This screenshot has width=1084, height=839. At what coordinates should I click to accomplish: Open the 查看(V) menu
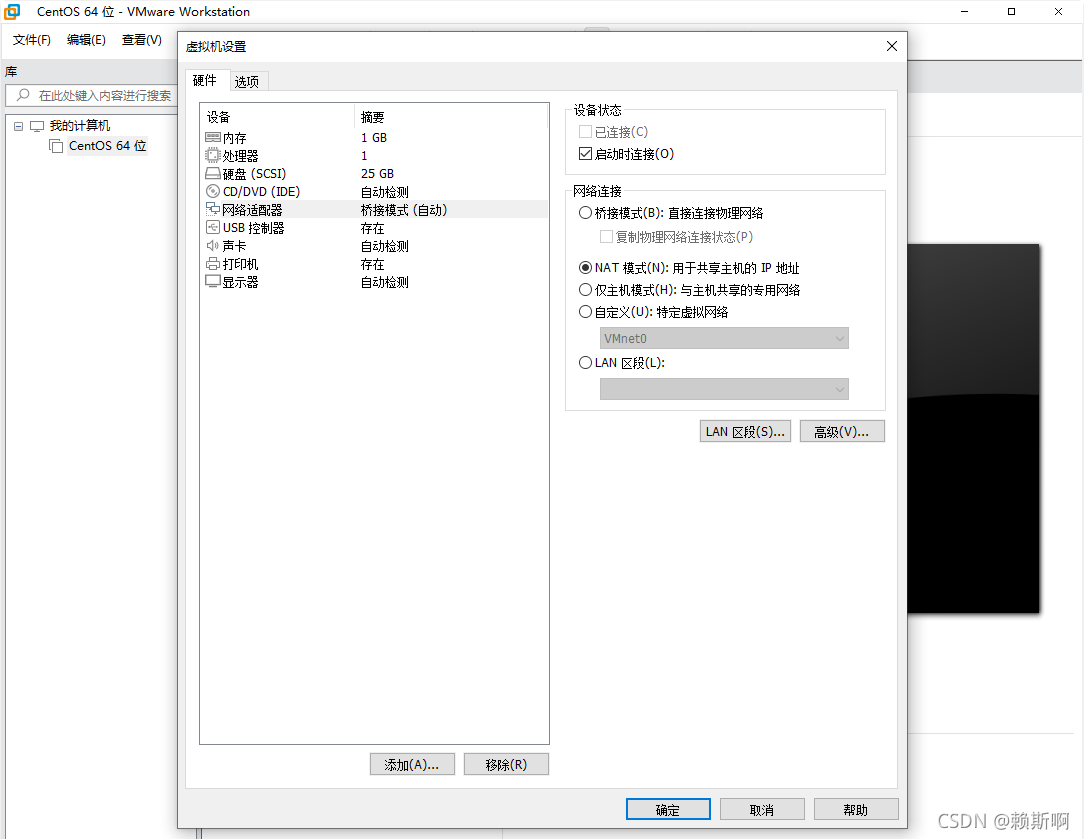click(x=142, y=39)
